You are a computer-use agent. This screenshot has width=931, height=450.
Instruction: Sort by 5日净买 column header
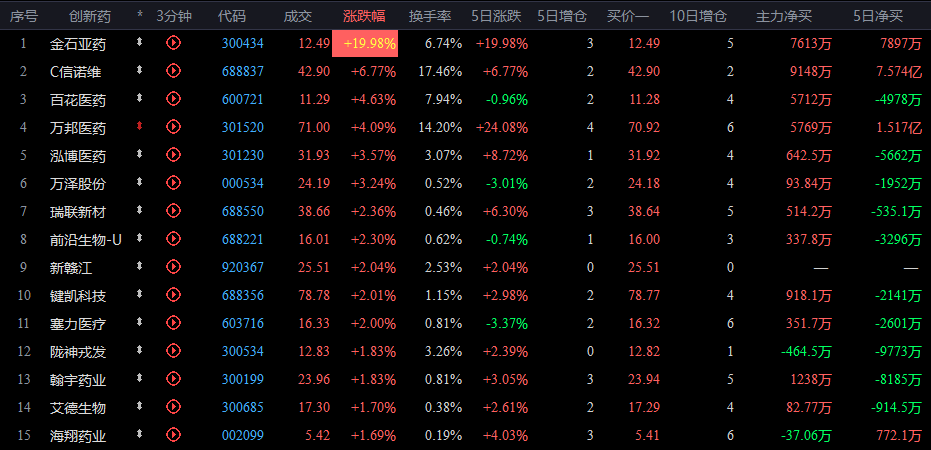878,16
